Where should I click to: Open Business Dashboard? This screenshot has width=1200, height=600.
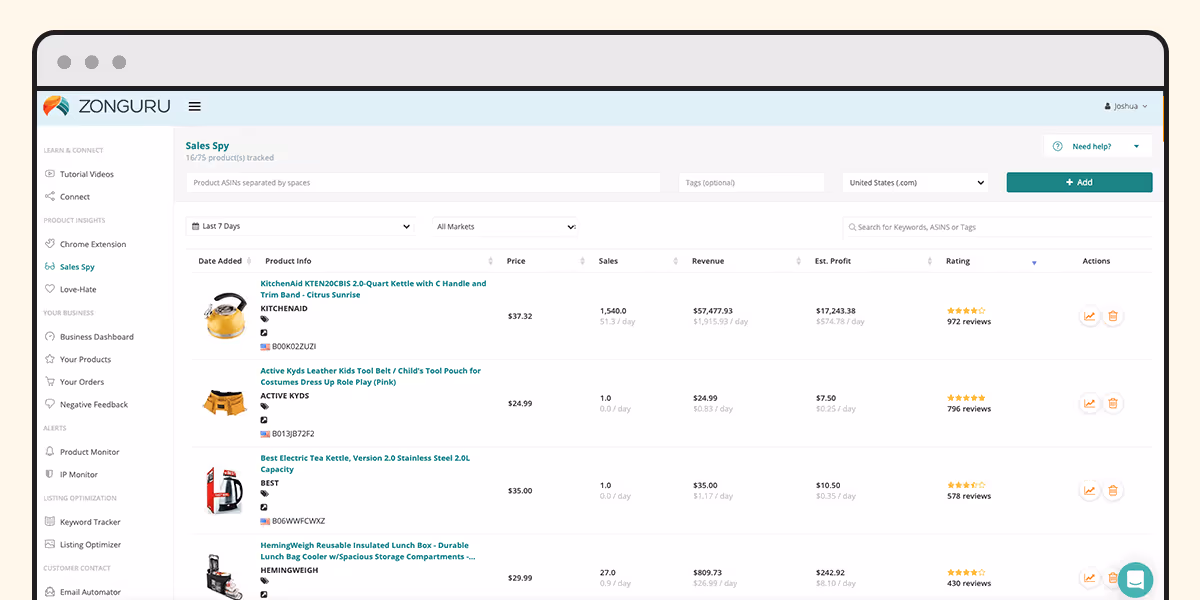point(97,337)
